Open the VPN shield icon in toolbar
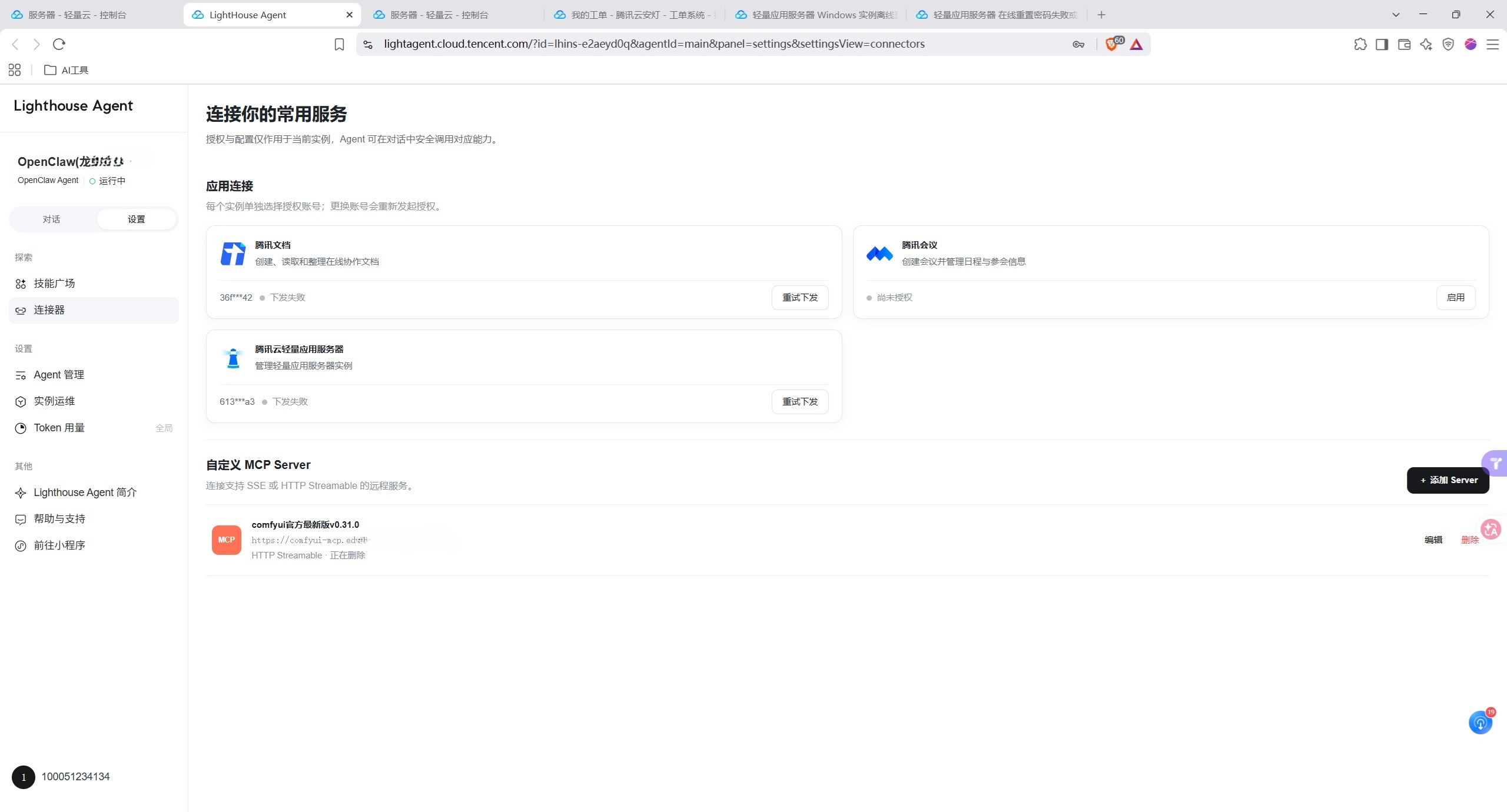The image size is (1507, 812). pyautogui.click(x=1448, y=44)
